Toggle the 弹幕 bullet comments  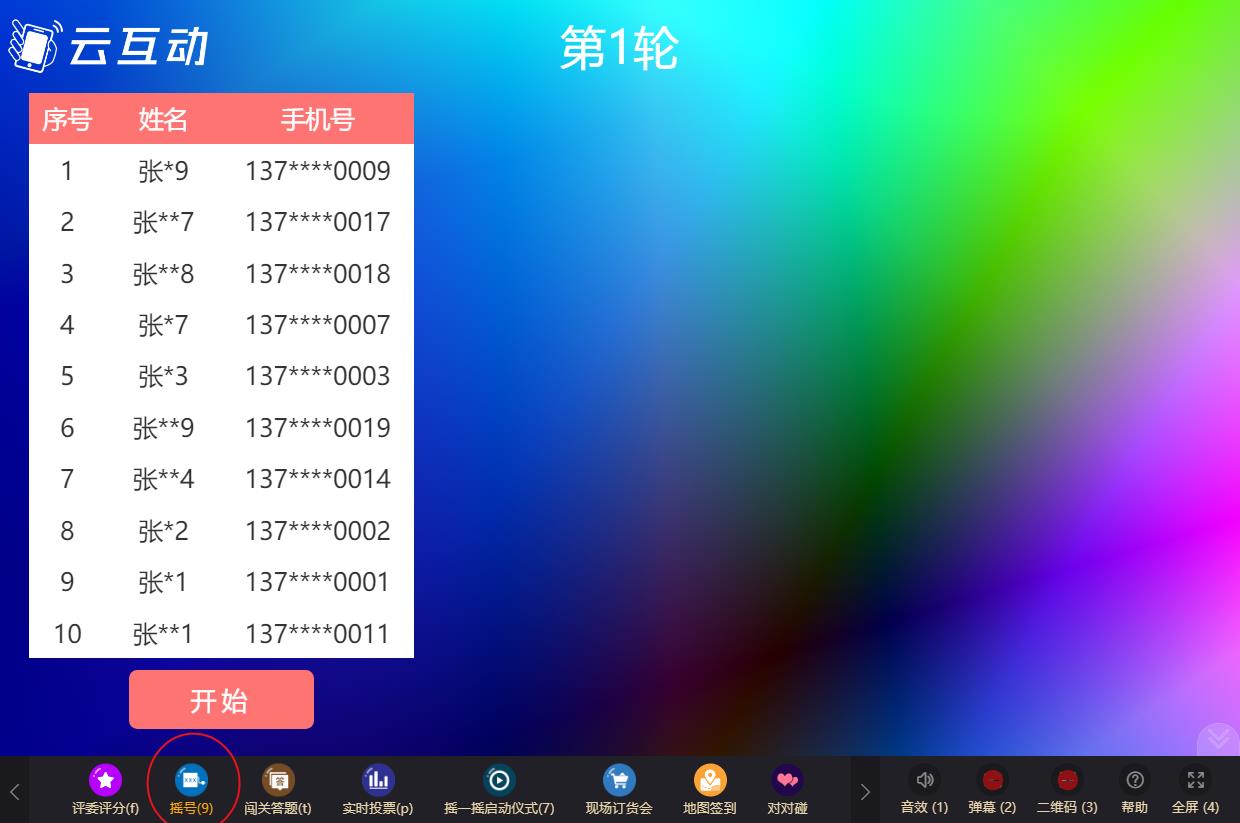pos(992,781)
